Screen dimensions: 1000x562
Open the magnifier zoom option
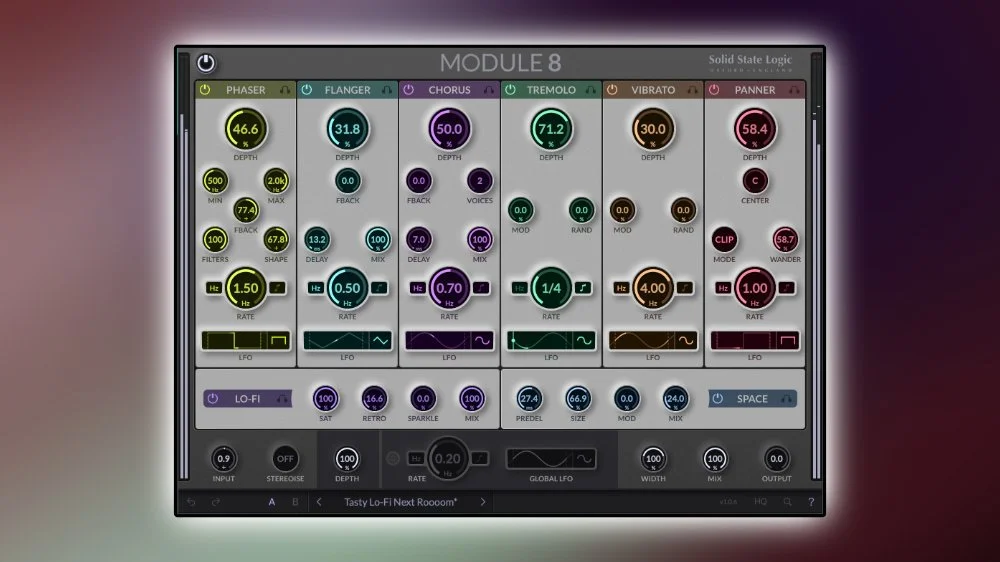(x=788, y=502)
